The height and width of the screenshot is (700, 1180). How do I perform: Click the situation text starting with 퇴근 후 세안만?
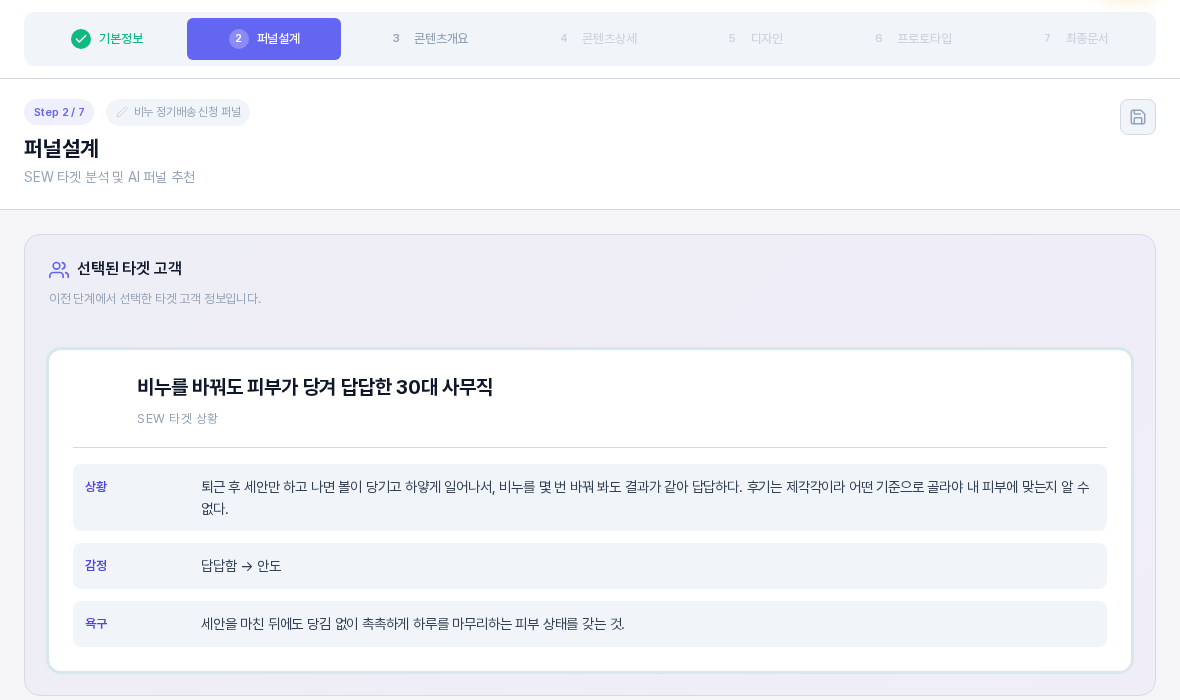(x=645, y=498)
